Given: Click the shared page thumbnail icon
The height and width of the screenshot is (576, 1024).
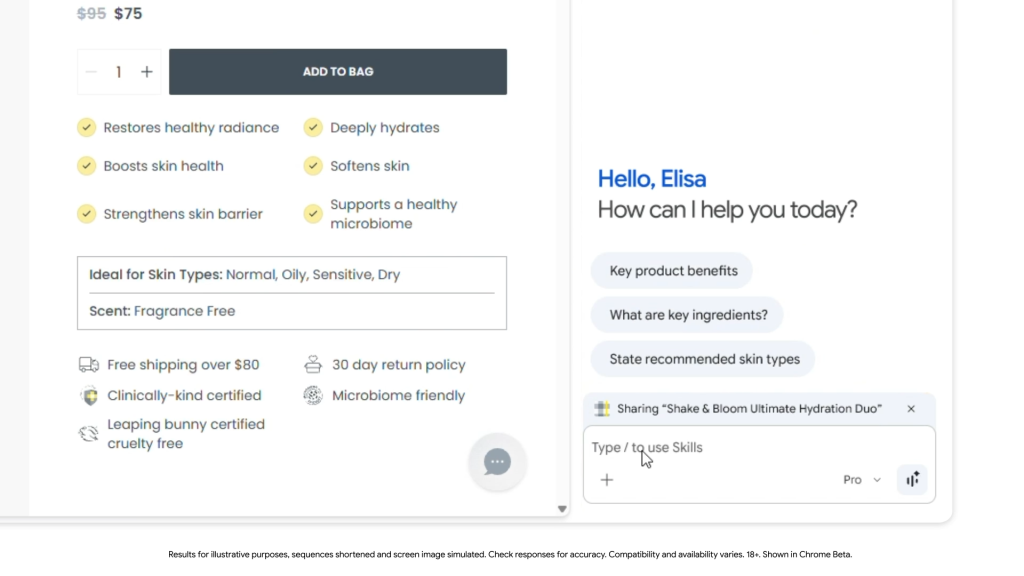Looking at the screenshot, I should click(602, 409).
